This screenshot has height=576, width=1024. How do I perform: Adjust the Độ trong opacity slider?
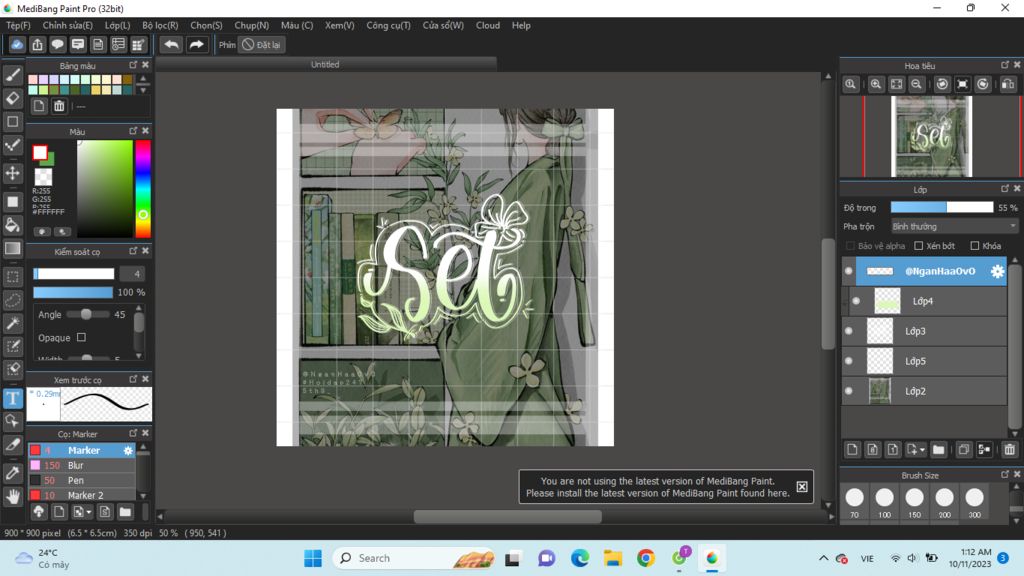(x=942, y=208)
